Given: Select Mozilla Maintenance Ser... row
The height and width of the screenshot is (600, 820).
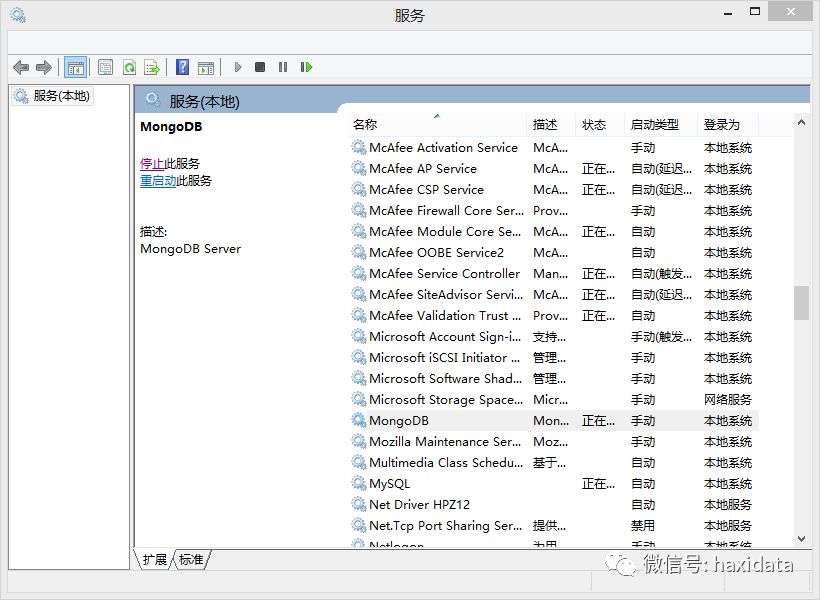Looking at the screenshot, I should [x=553, y=441].
